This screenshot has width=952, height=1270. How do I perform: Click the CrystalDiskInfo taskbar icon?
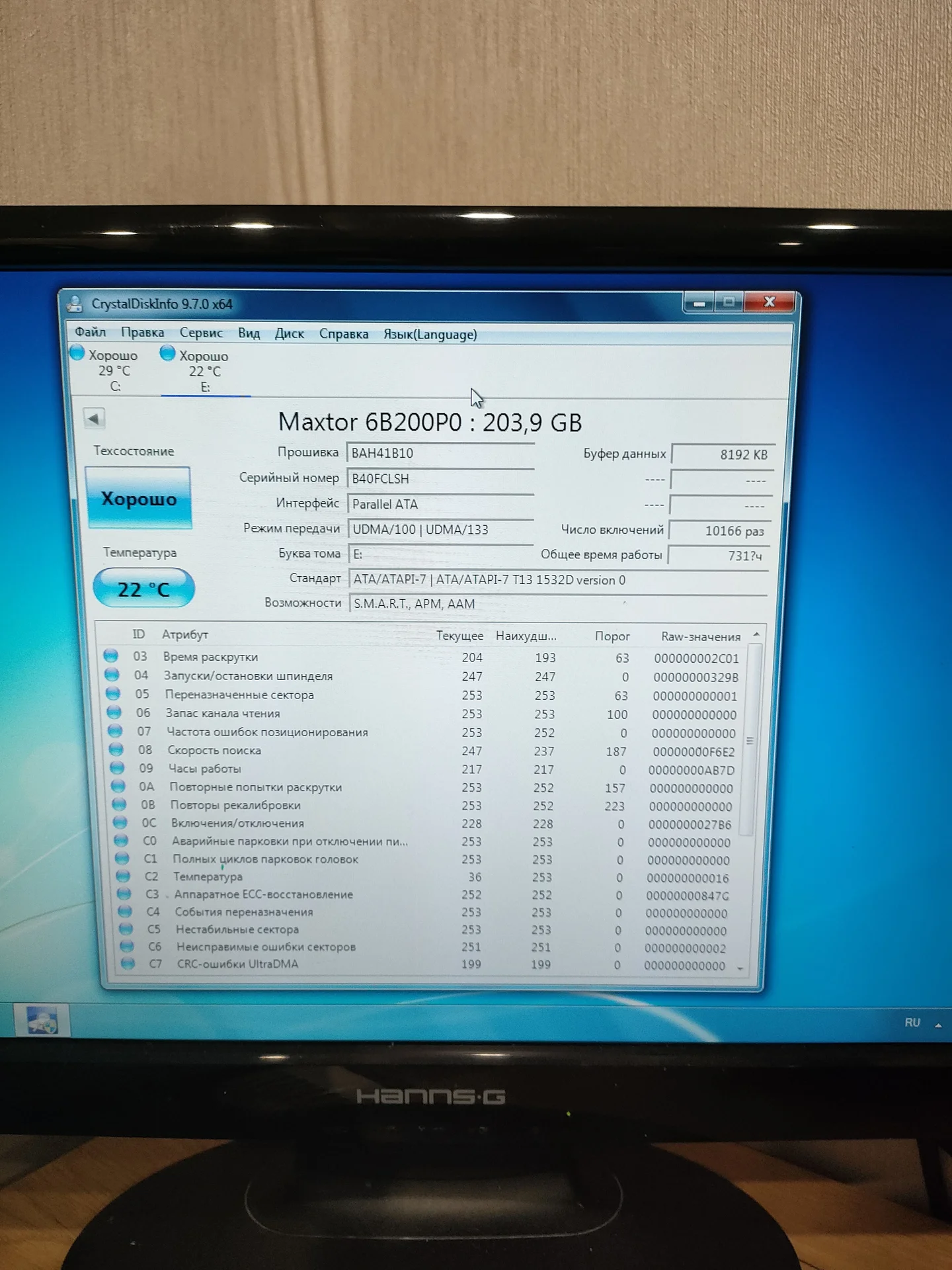point(43,1020)
